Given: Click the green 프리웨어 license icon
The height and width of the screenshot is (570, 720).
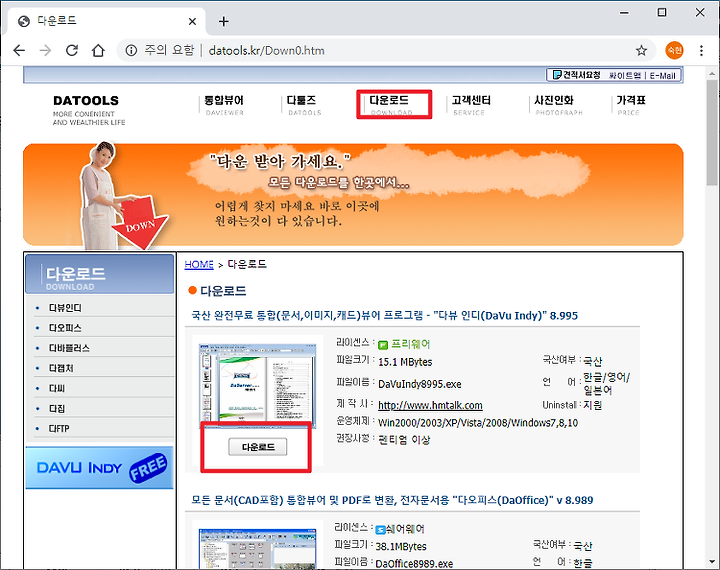Looking at the screenshot, I should click(x=383, y=345).
